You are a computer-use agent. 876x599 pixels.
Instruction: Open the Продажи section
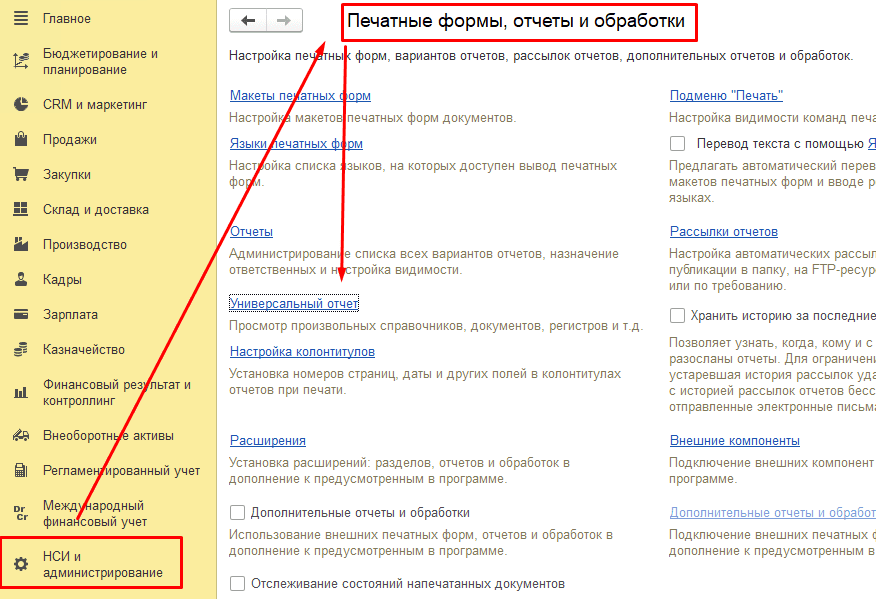(15, 138)
